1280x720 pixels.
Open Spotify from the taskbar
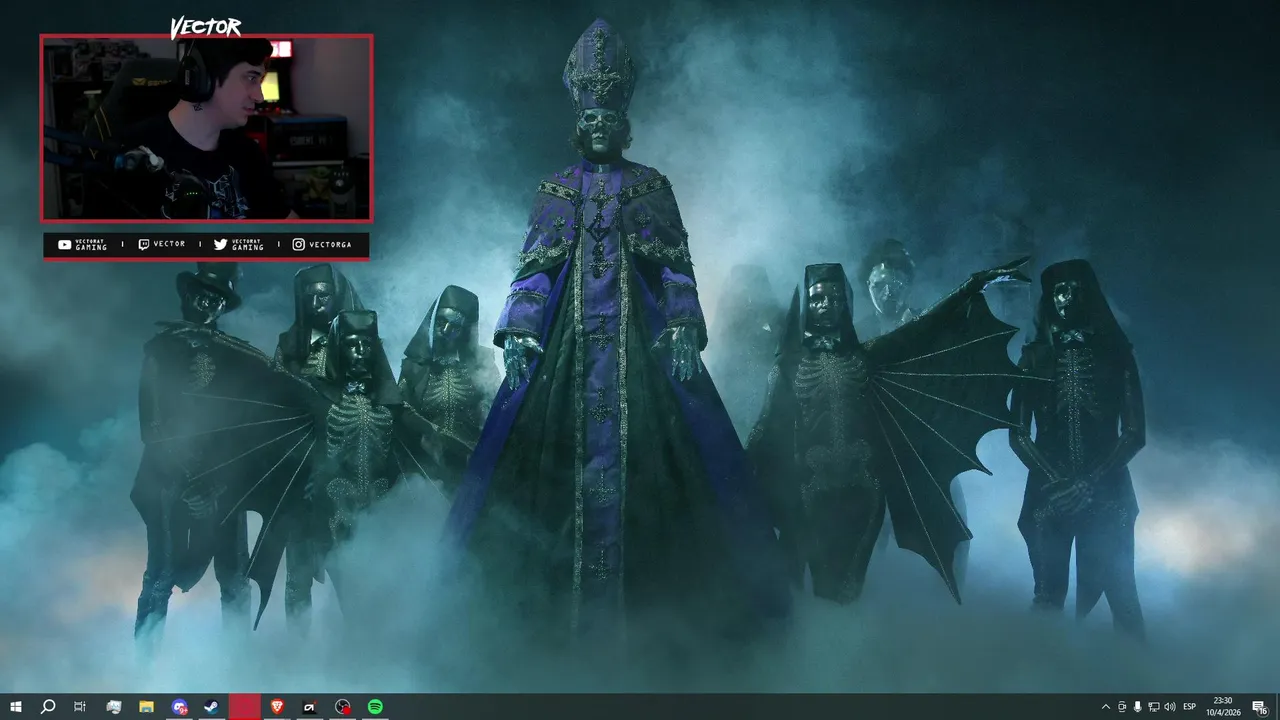375,707
